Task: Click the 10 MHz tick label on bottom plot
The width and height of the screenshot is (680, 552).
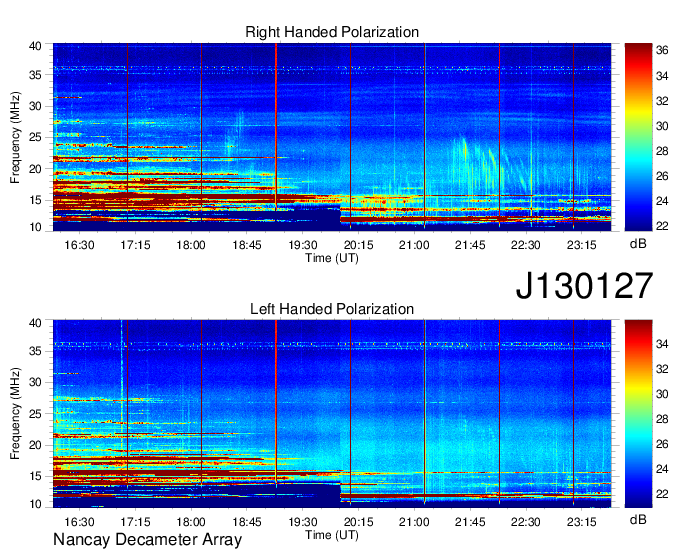Action: tap(36, 504)
